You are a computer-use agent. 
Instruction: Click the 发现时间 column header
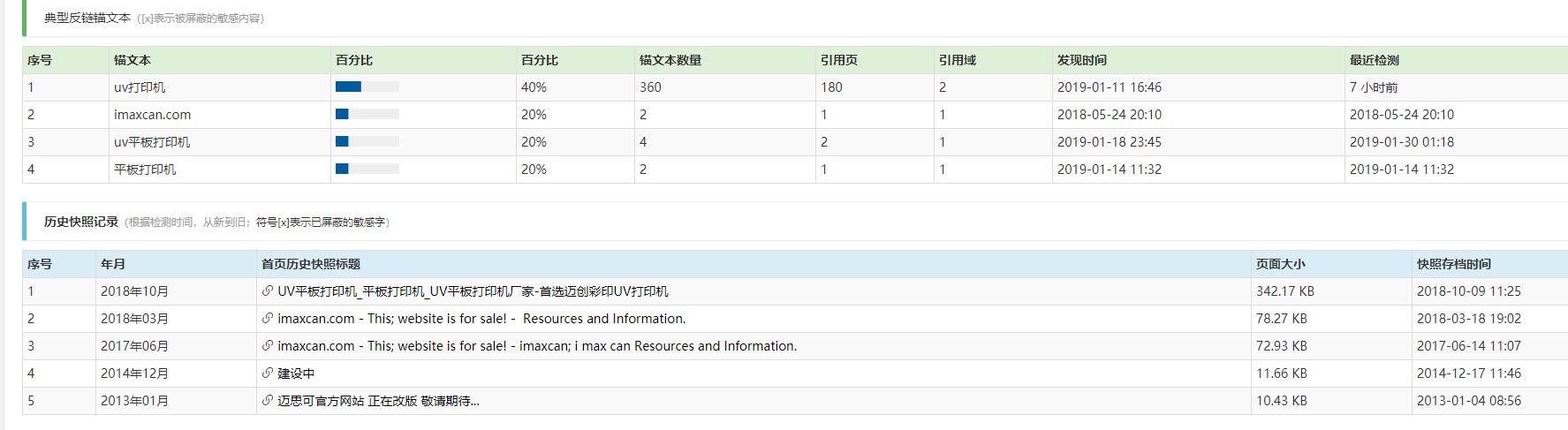tap(1081, 60)
